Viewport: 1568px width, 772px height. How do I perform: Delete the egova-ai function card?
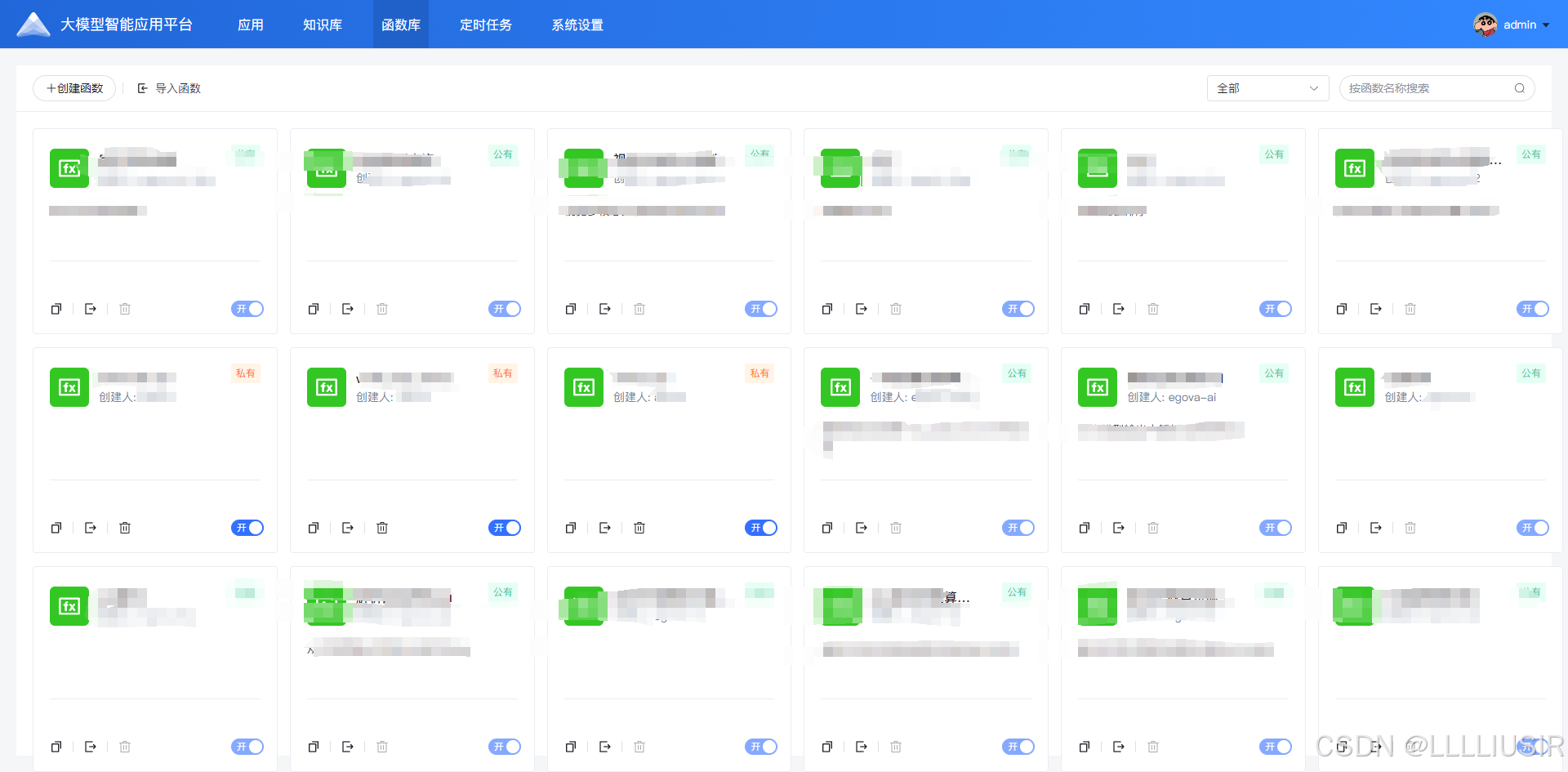pos(1153,528)
